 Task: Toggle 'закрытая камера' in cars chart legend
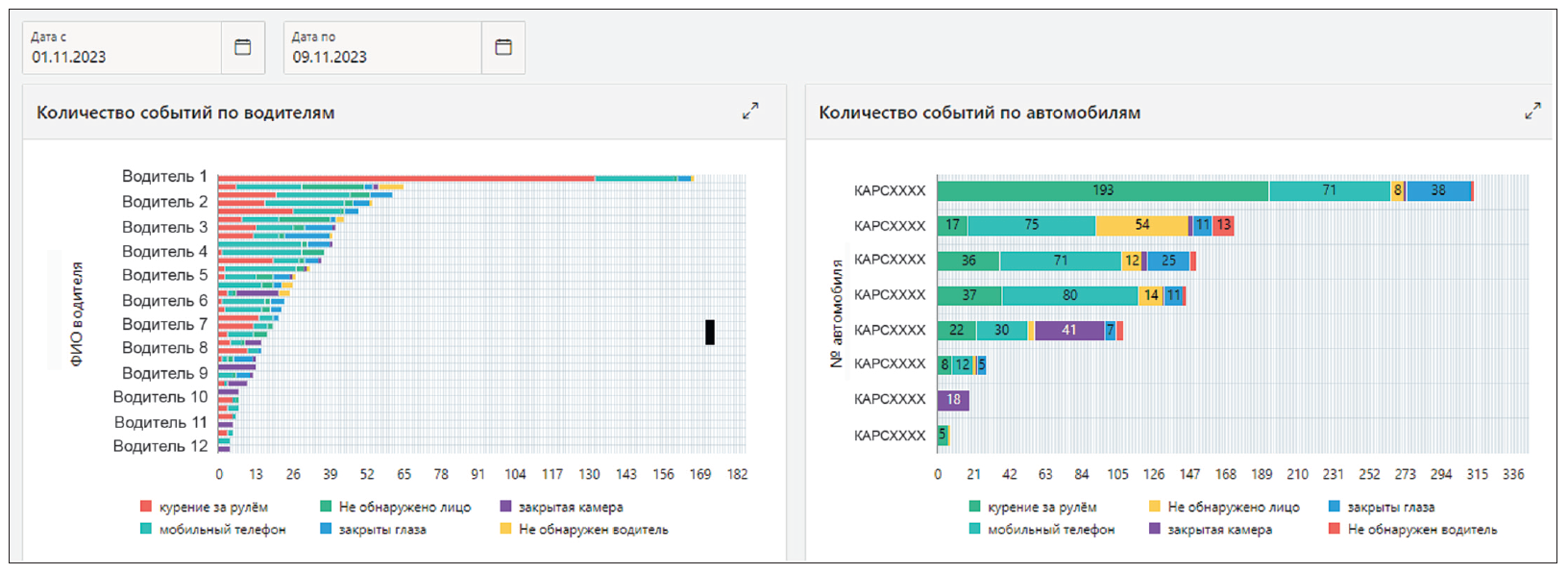click(x=1211, y=529)
